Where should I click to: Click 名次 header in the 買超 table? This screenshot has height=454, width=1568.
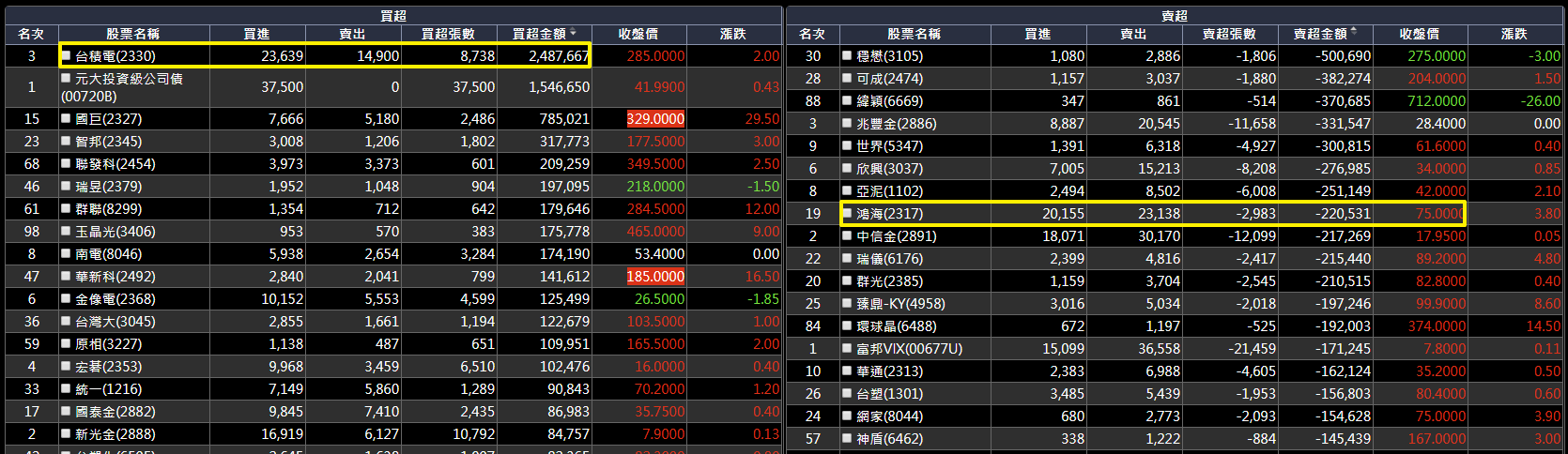coord(31,34)
